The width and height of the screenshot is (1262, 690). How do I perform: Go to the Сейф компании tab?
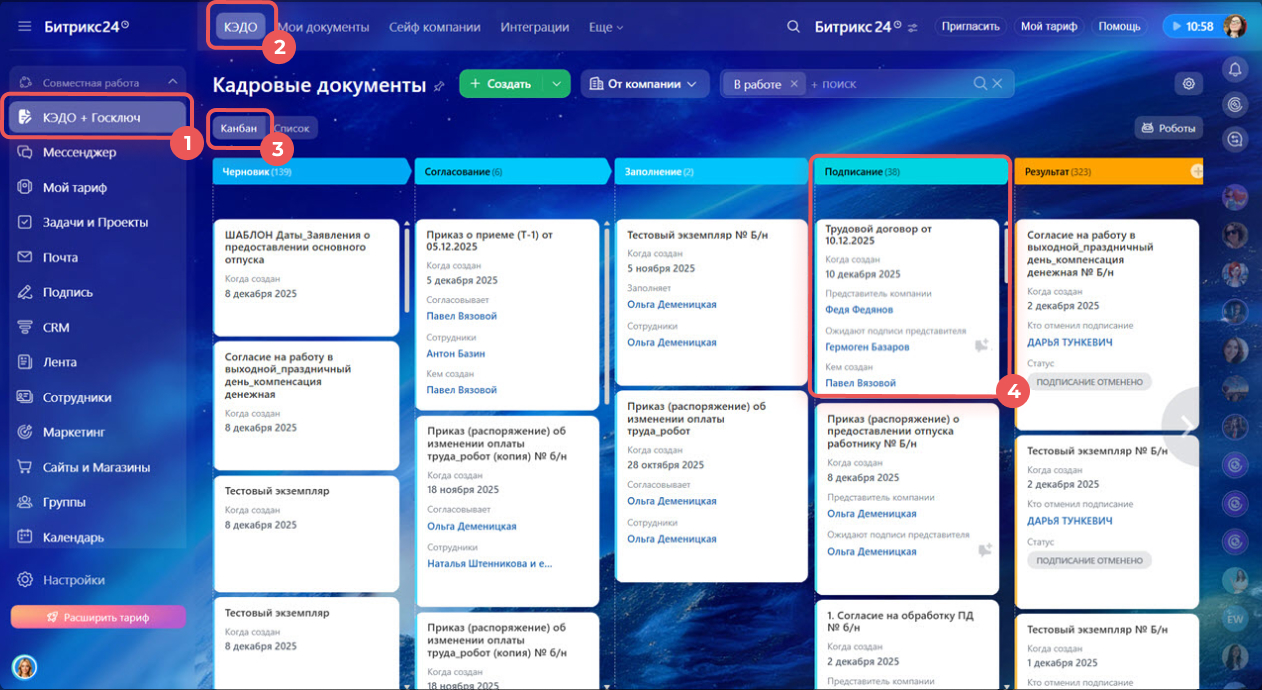tap(434, 27)
